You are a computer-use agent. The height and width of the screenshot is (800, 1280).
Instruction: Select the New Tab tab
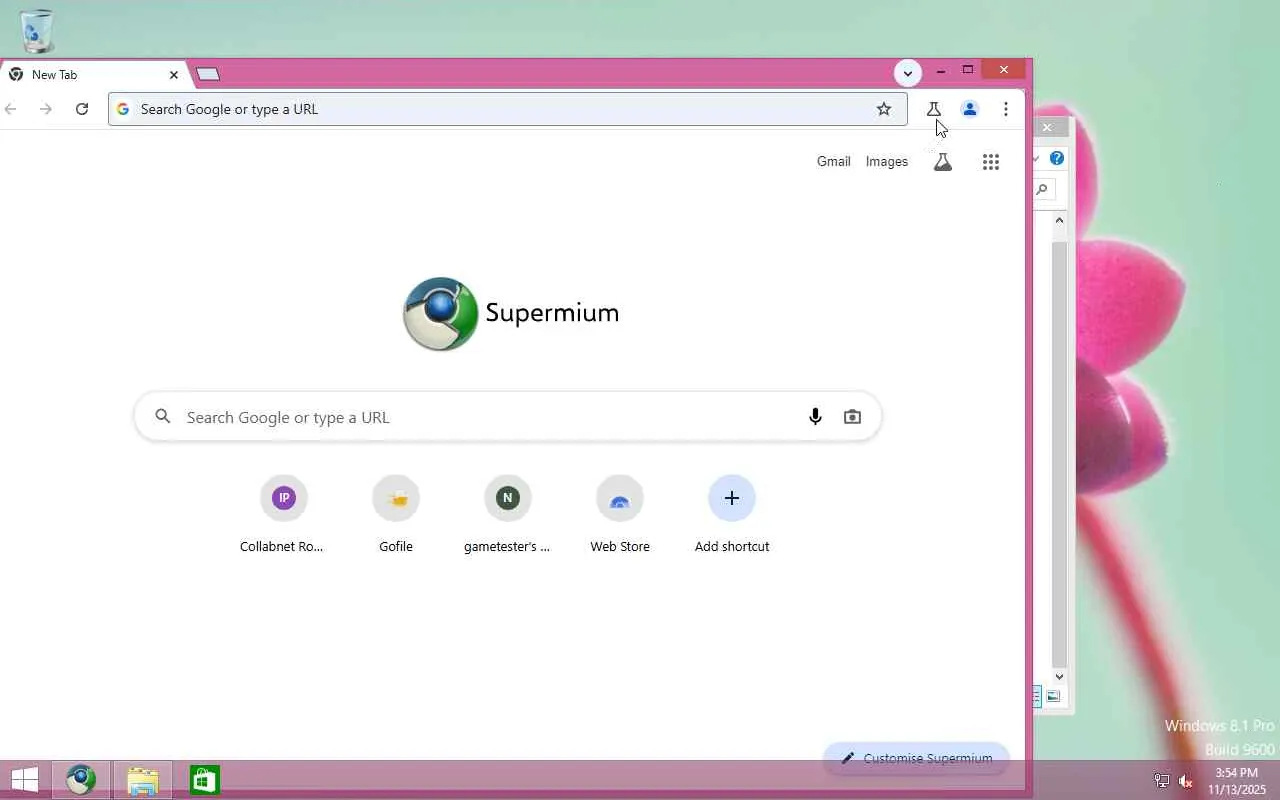94,74
